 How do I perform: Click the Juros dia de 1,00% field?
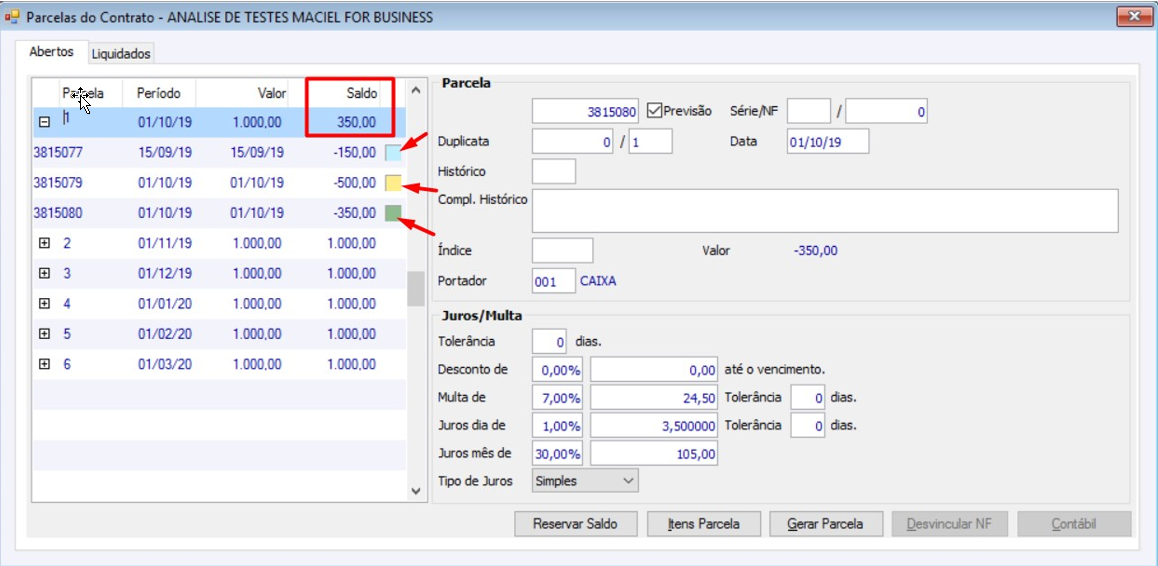click(x=557, y=426)
